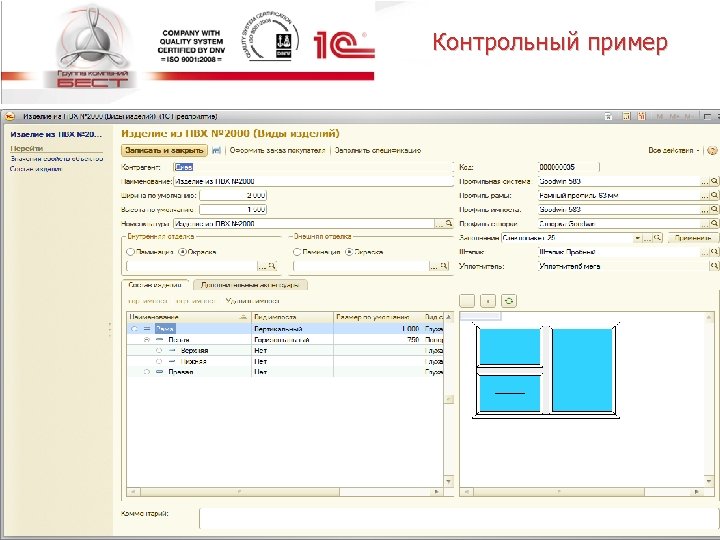Open Значения свойств объектов in left panel

[56, 158]
